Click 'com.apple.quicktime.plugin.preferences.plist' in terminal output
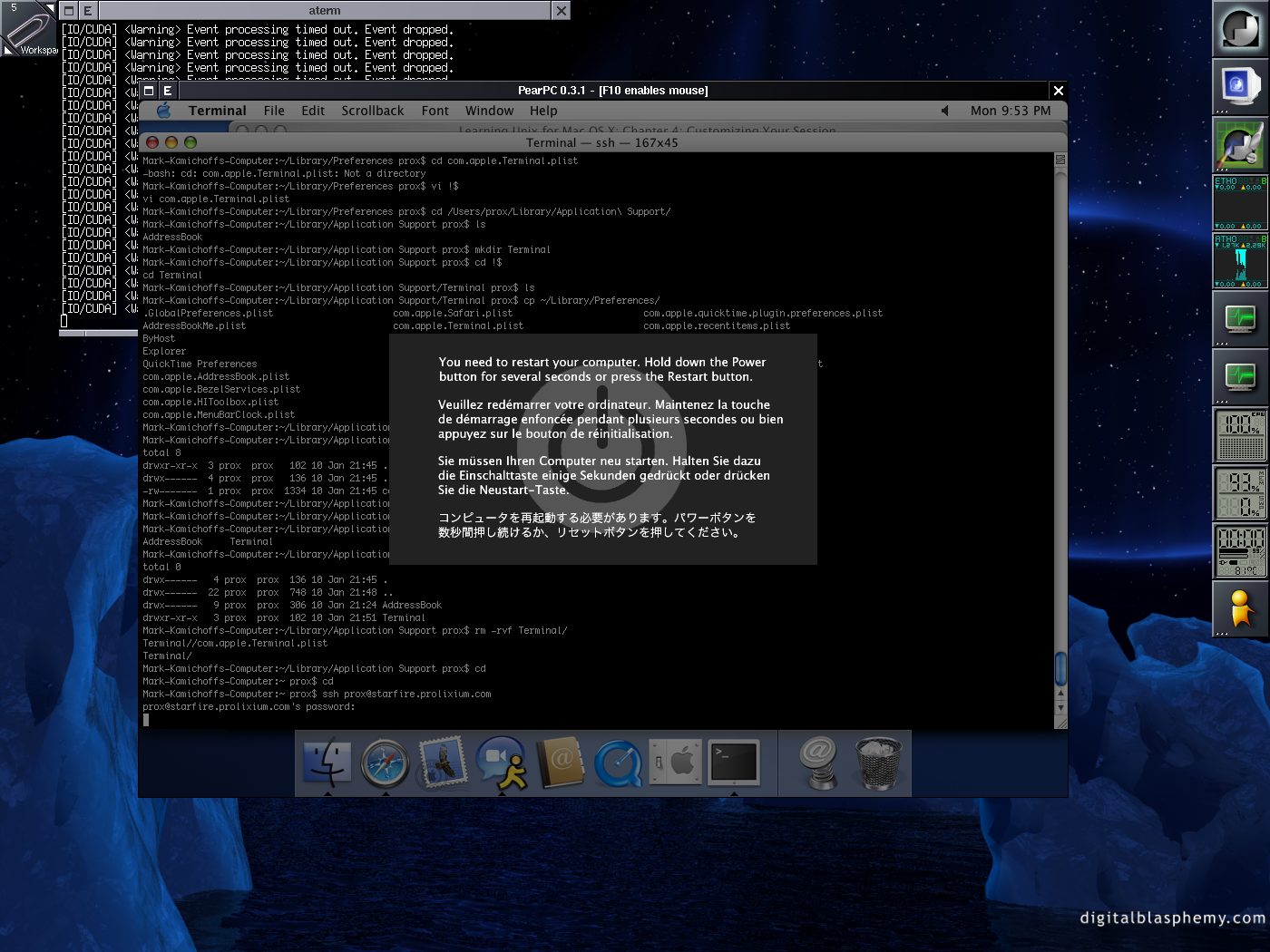Viewport: 1270px width, 952px height. point(763,314)
